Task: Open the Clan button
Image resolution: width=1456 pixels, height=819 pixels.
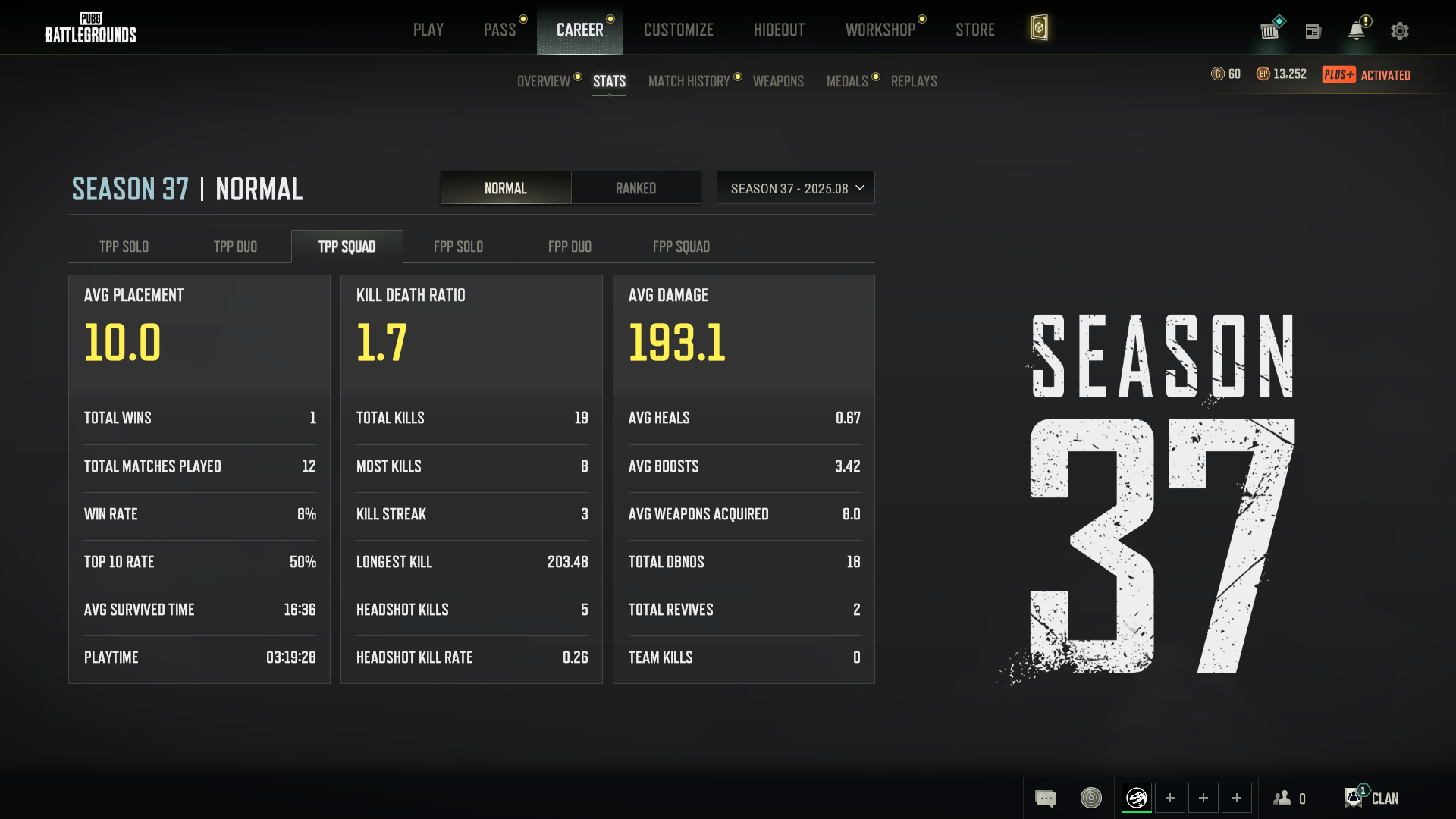Action: point(1372,798)
